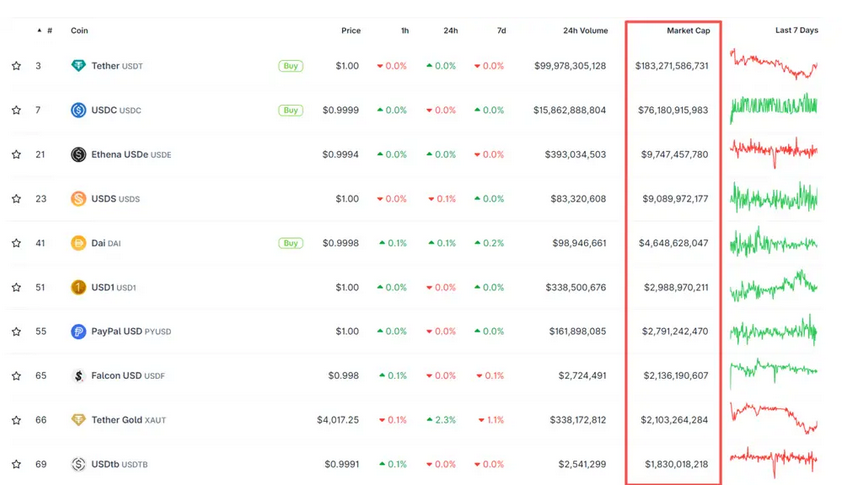Viewport: 851px width, 498px height.
Task: Click the USDS coin logo icon
Action: point(78,199)
